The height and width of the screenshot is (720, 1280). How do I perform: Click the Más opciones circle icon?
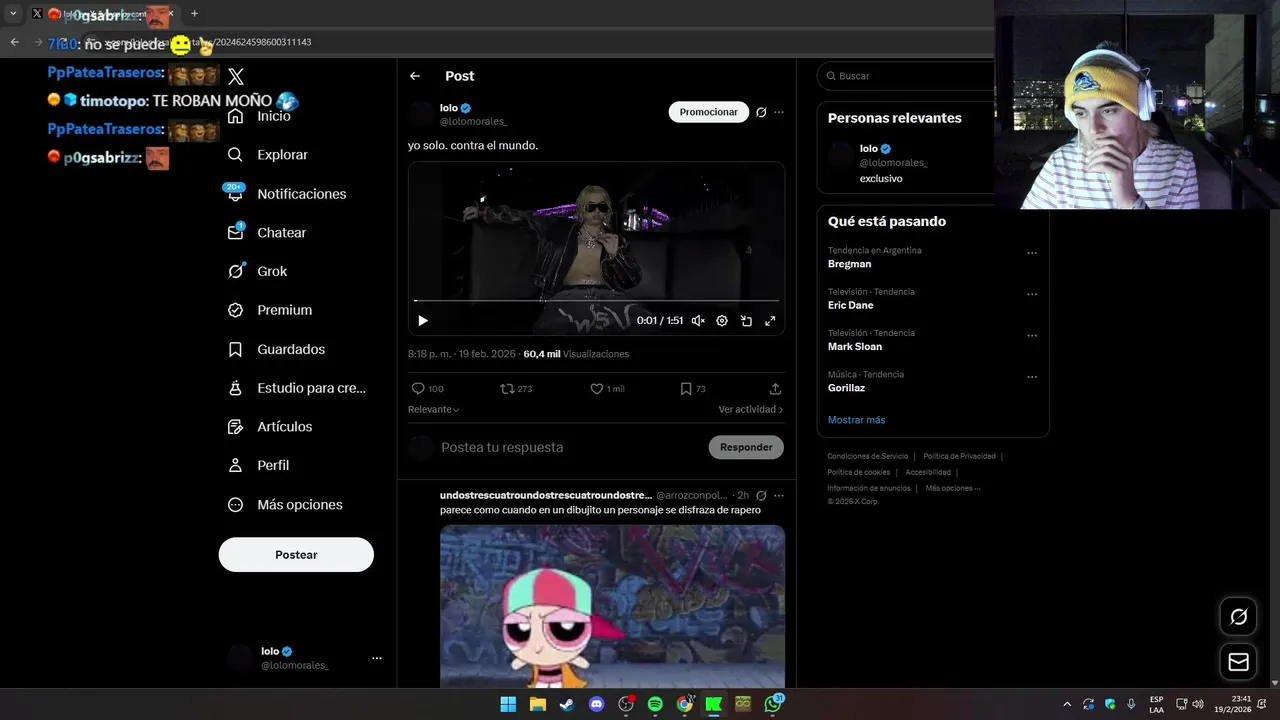click(x=235, y=505)
